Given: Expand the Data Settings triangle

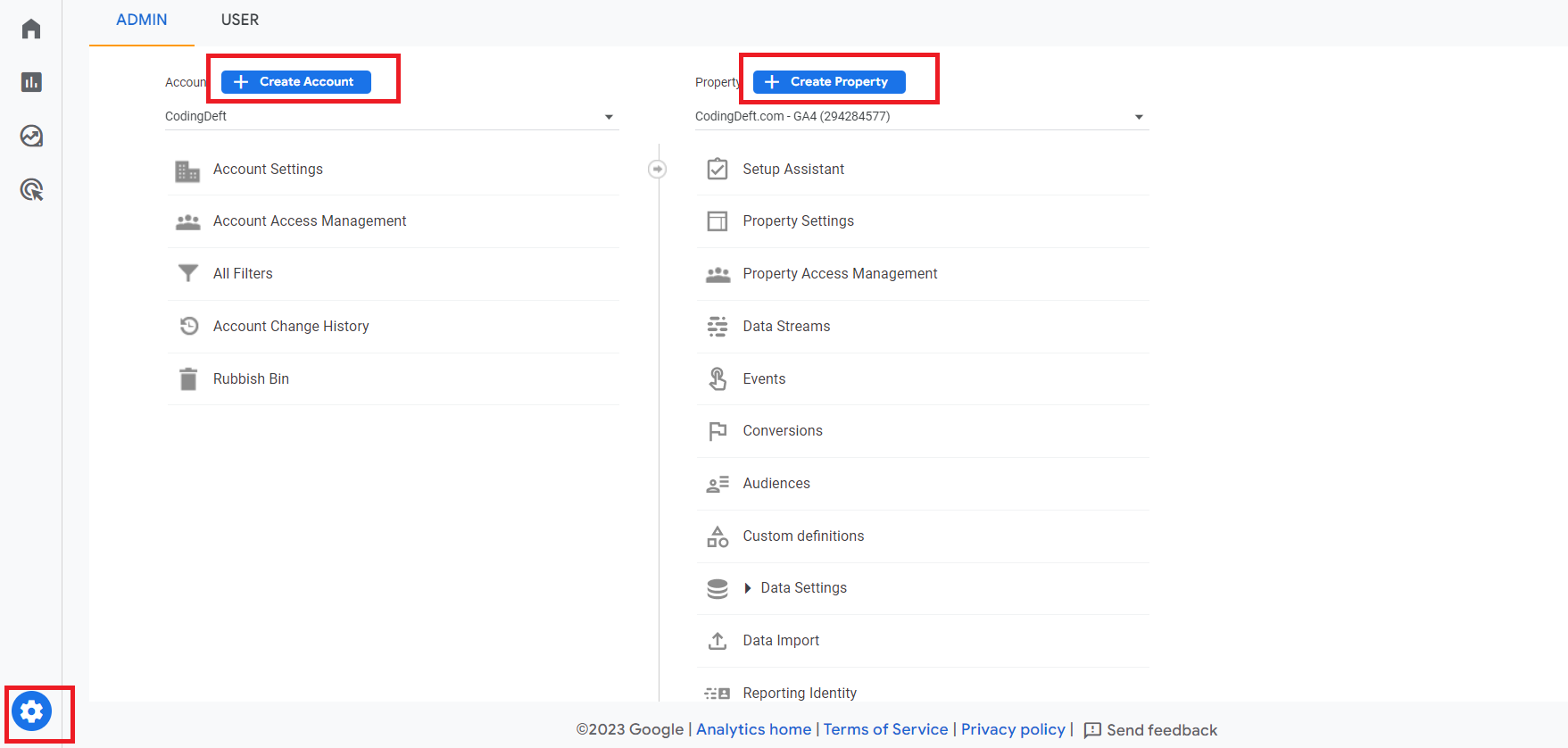Looking at the screenshot, I should pos(748,588).
